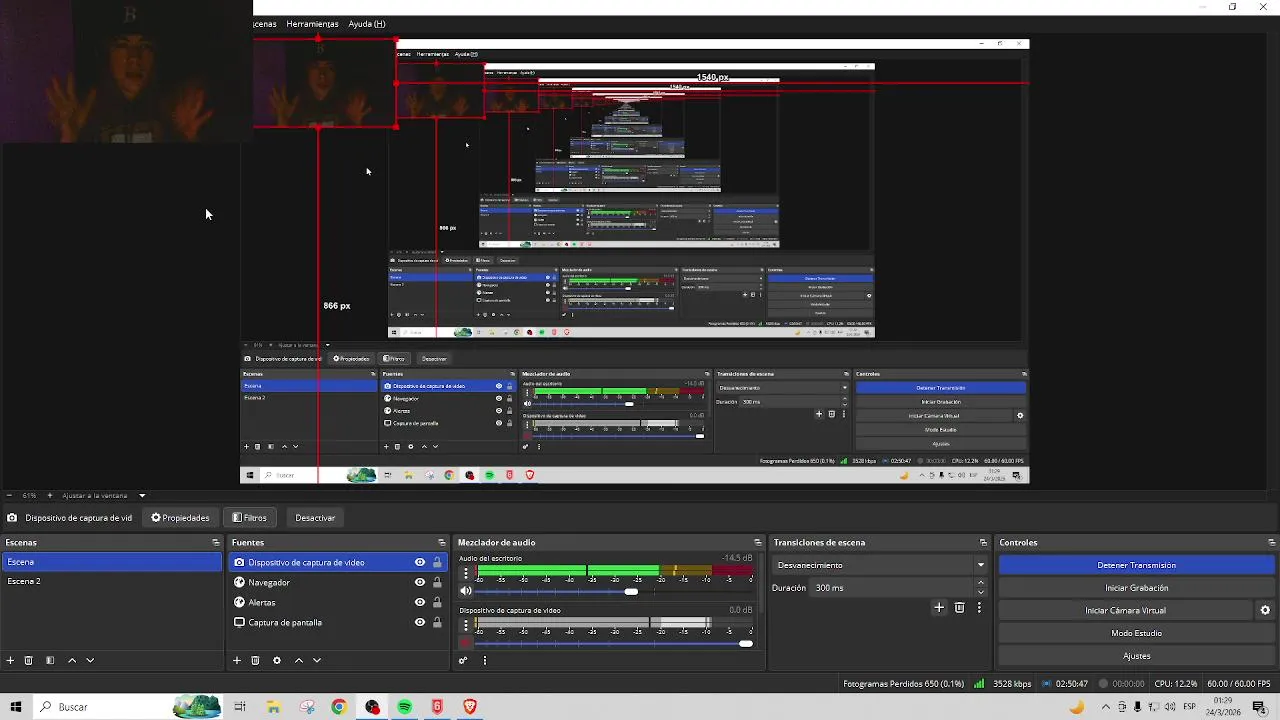This screenshot has width=1280, height=720.
Task: Unmute Dispositivo de captura de vídeo audio
Action: [466, 643]
